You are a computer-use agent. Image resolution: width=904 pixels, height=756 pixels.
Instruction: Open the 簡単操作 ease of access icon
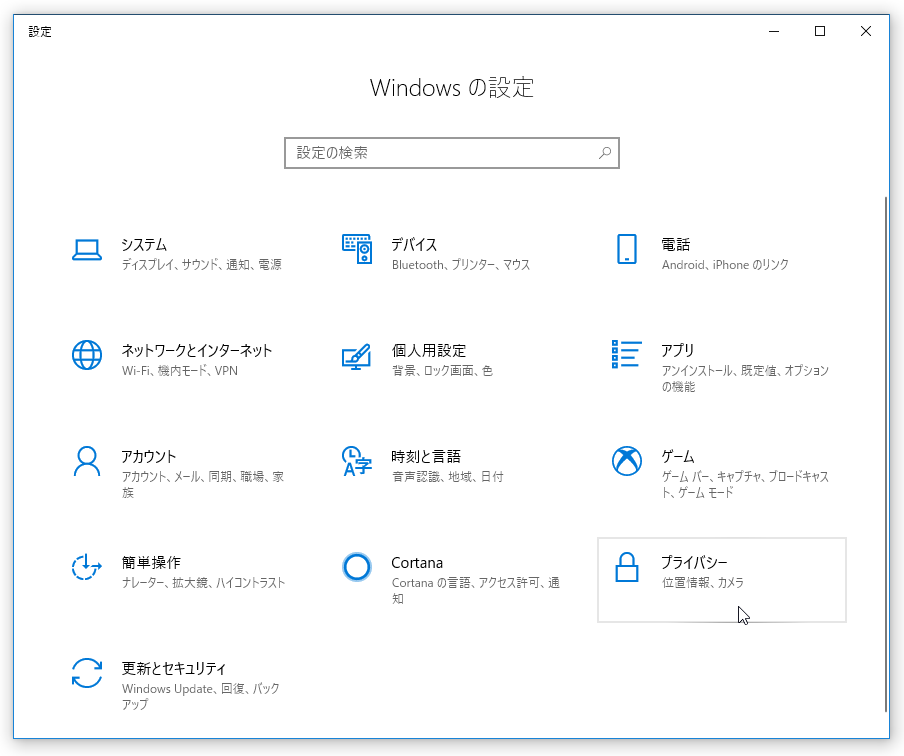pyautogui.click(x=87, y=567)
